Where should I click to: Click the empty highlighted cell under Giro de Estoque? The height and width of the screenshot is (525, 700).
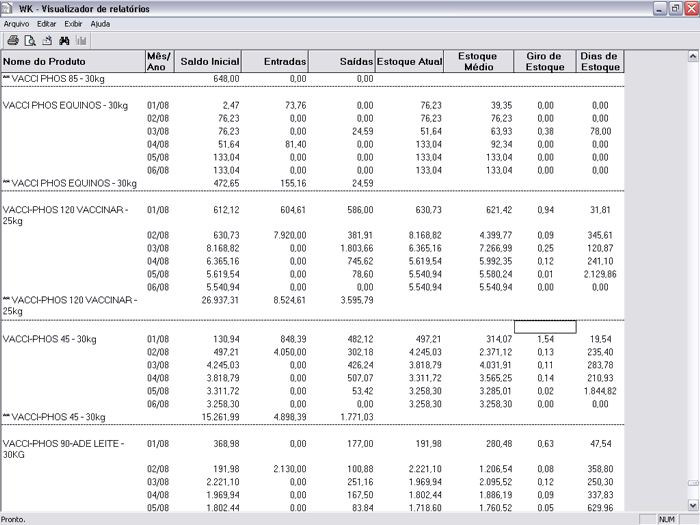544,327
